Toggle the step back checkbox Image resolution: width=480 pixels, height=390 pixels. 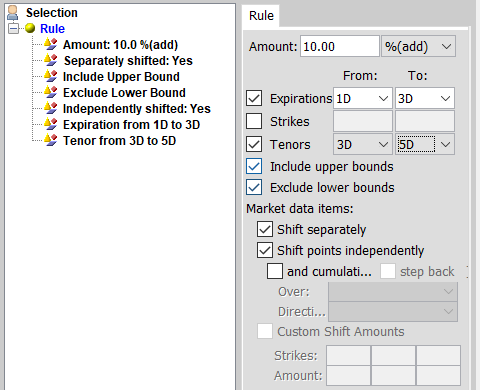pos(388,271)
